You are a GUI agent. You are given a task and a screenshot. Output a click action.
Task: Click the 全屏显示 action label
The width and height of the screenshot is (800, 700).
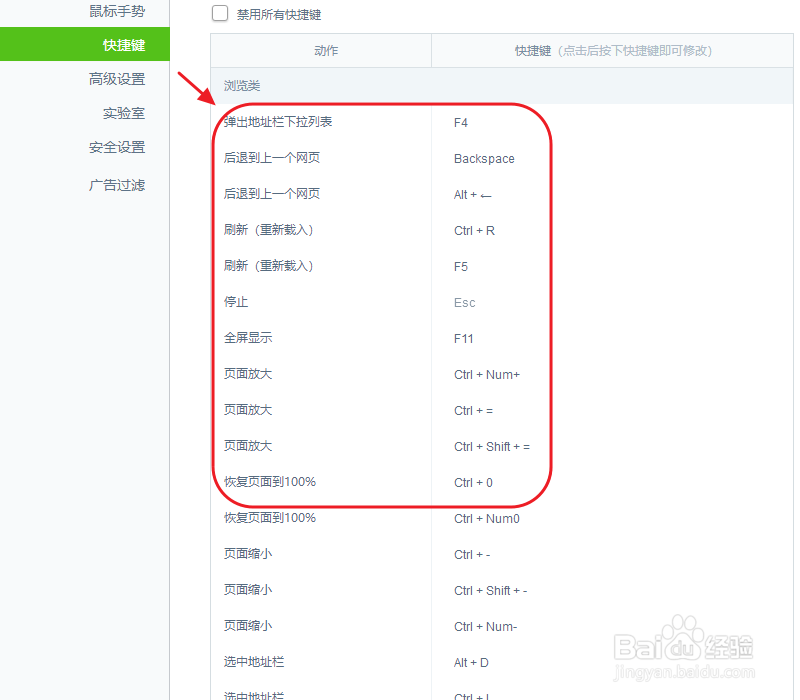click(248, 338)
